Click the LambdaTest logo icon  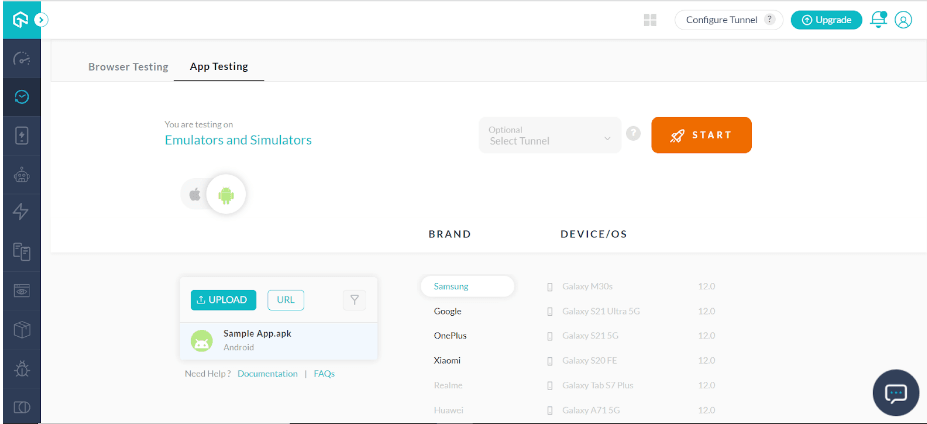[19, 19]
